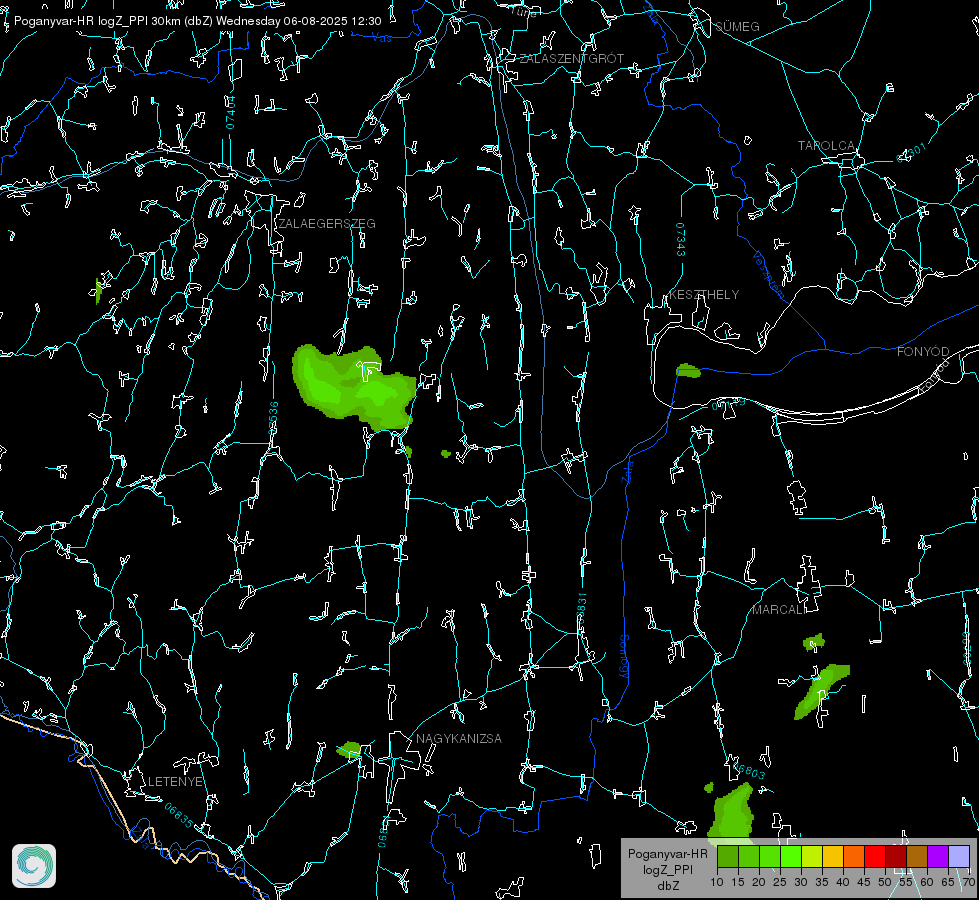Click the green echo west of Nagykanizsa

349,749
